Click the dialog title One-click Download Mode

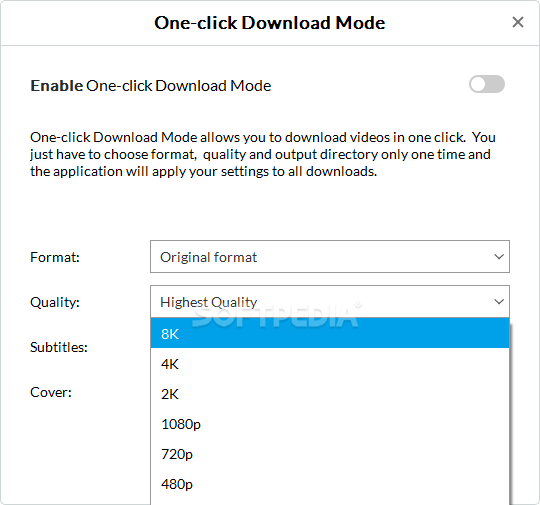[270, 23]
